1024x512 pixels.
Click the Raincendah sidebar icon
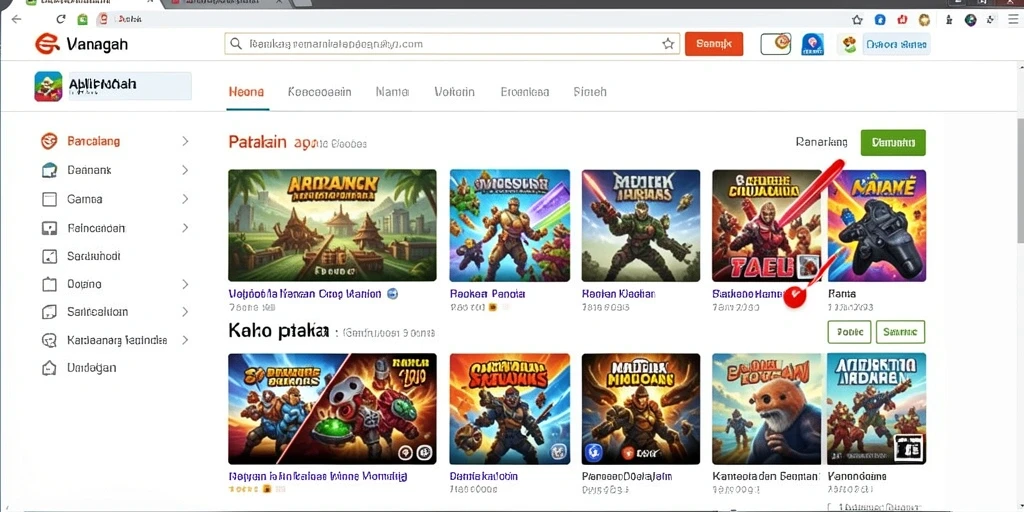click(49, 228)
